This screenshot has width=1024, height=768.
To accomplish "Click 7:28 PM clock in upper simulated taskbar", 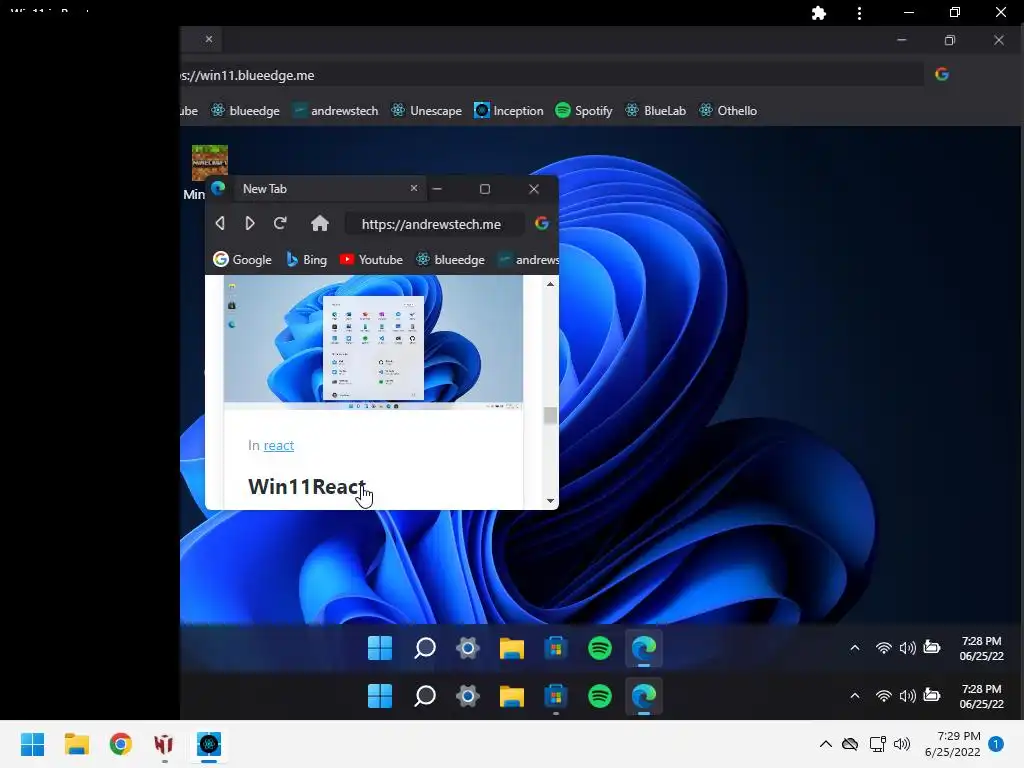I will pos(982,648).
